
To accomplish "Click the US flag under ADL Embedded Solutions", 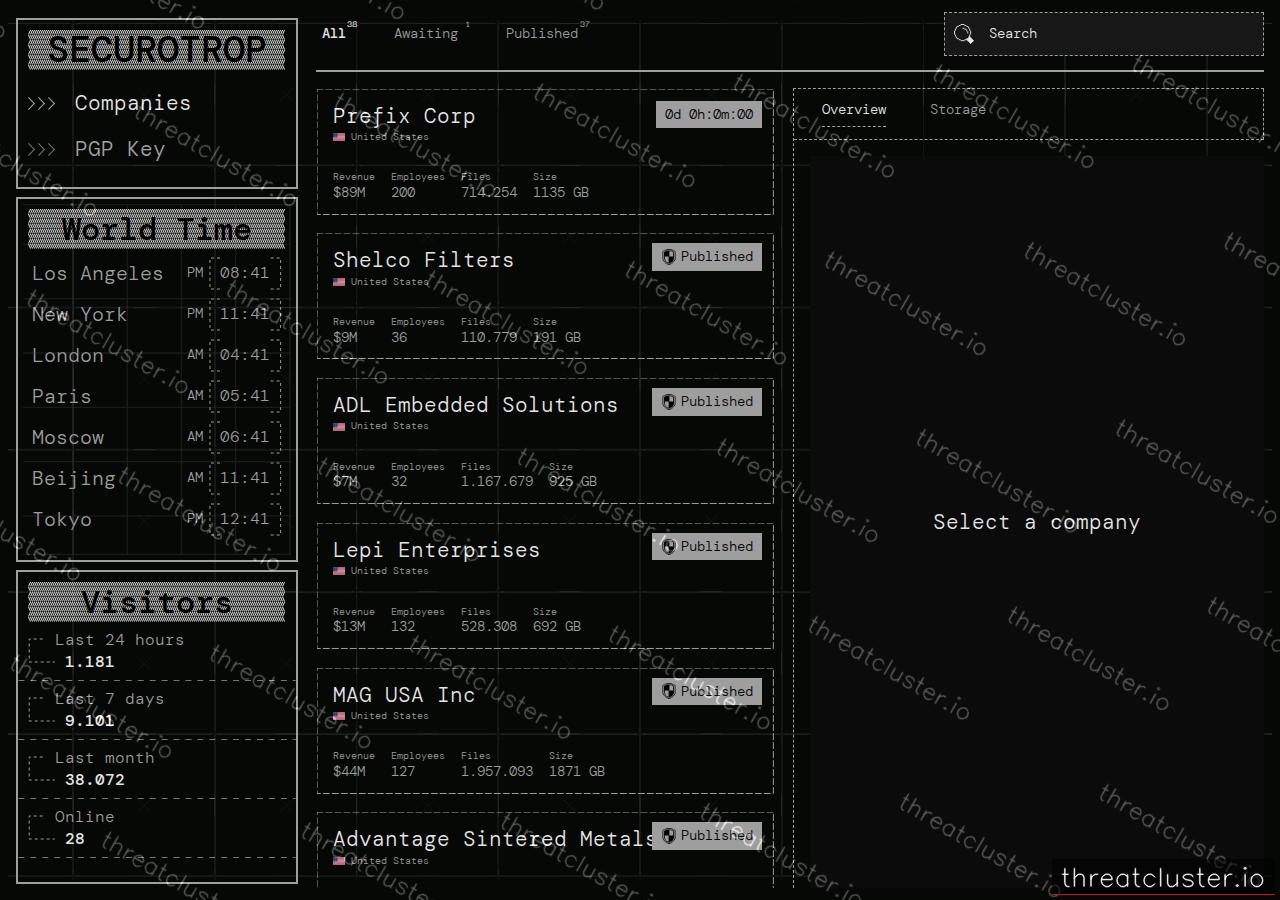I will (339, 427).
